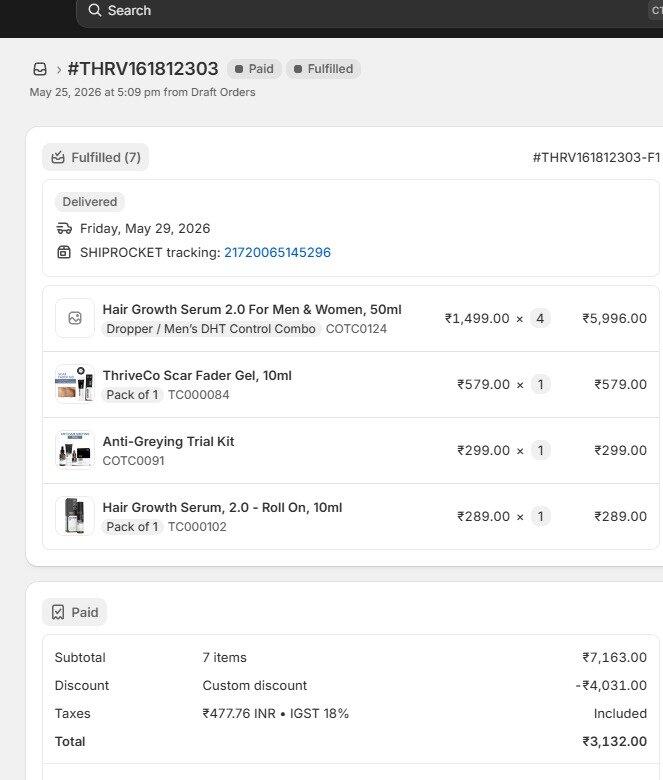Click the Paid status badge beside order number
The width and height of the screenshot is (663, 780).
254,69
